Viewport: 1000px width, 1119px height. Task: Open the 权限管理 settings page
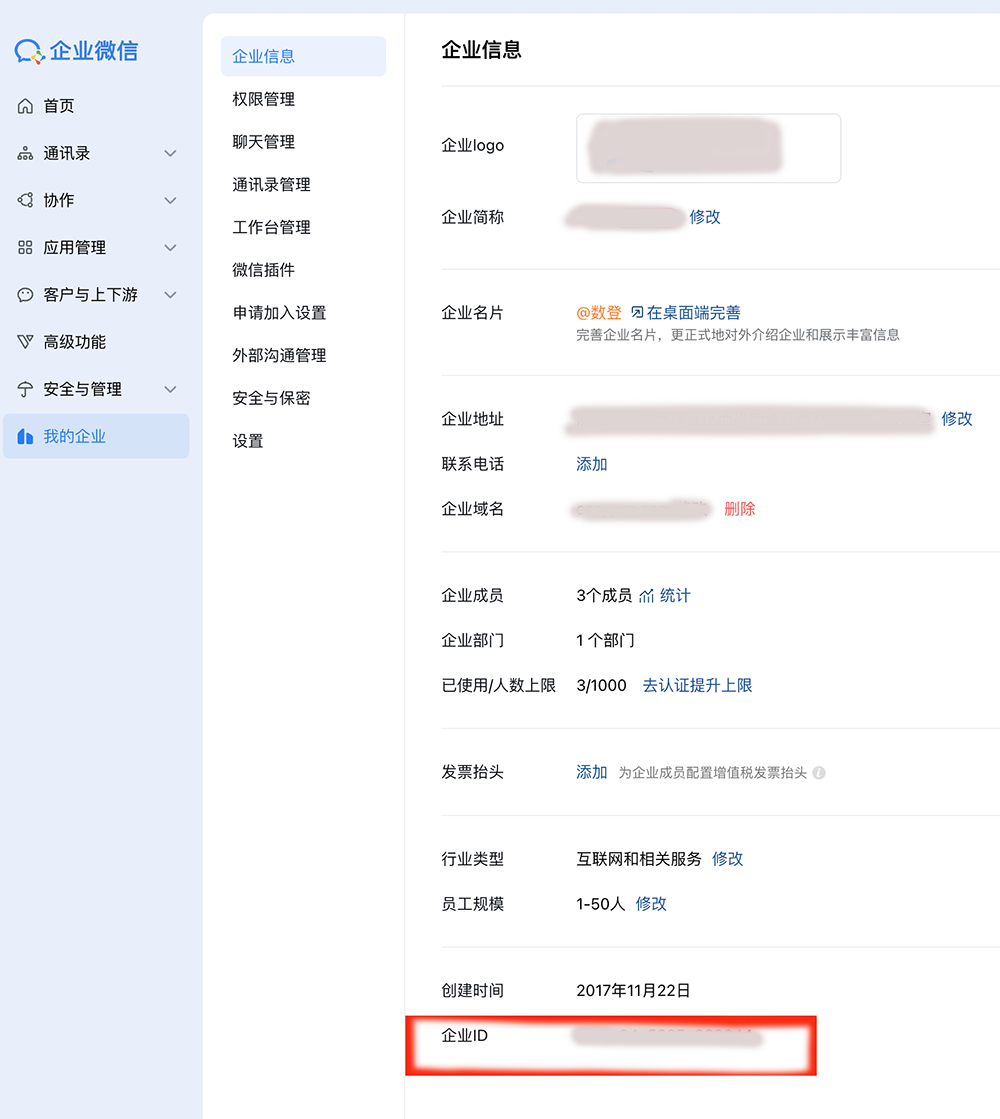coord(263,99)
